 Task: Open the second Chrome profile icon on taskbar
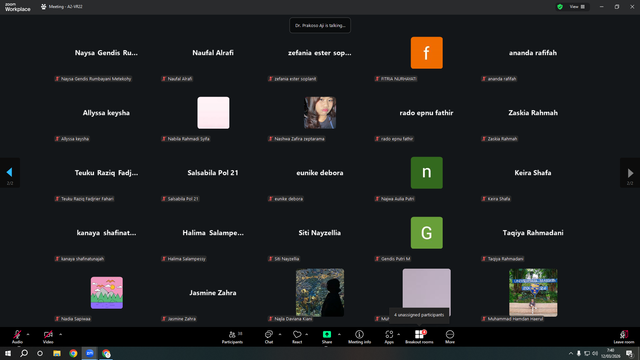(106, 353)
